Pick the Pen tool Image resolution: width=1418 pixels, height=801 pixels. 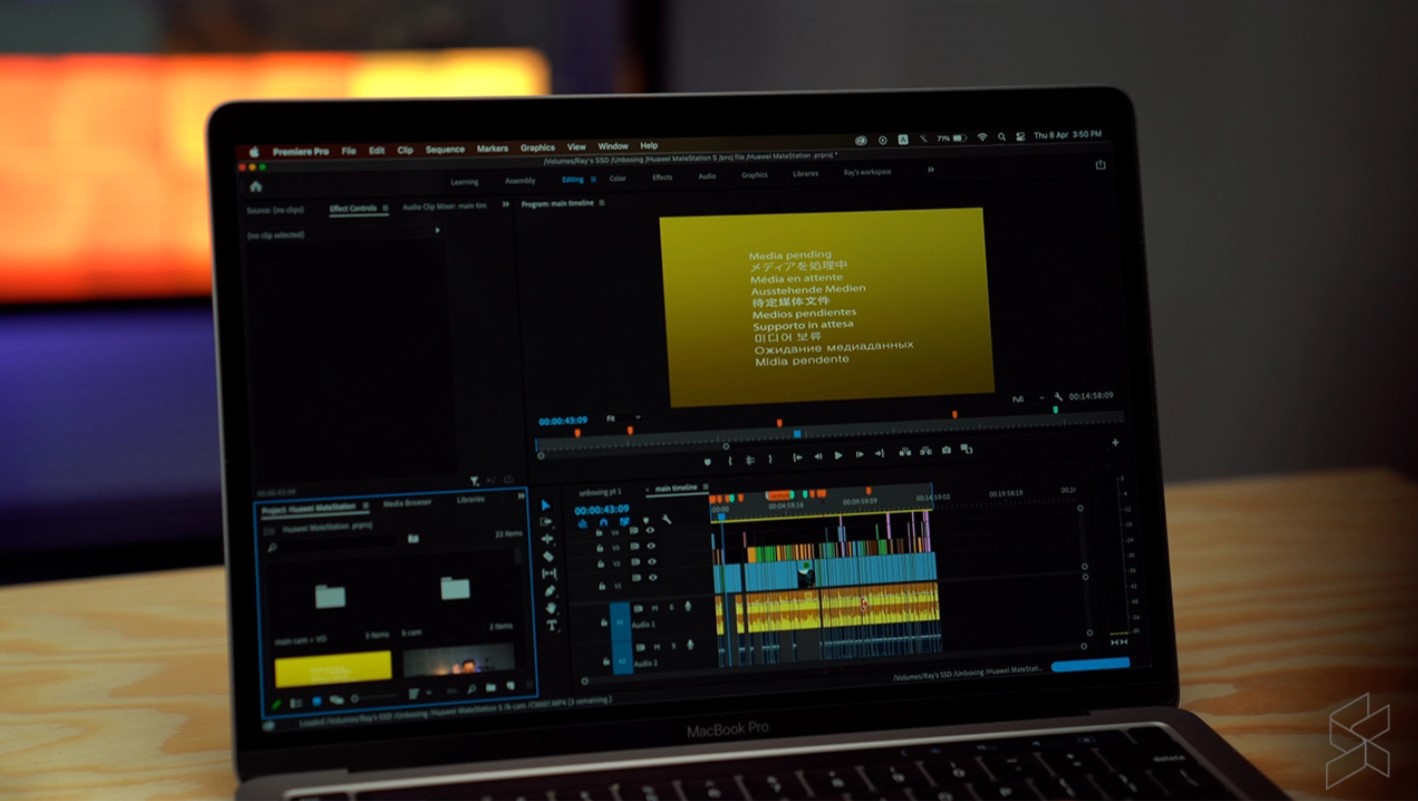(x=549, y=591)
